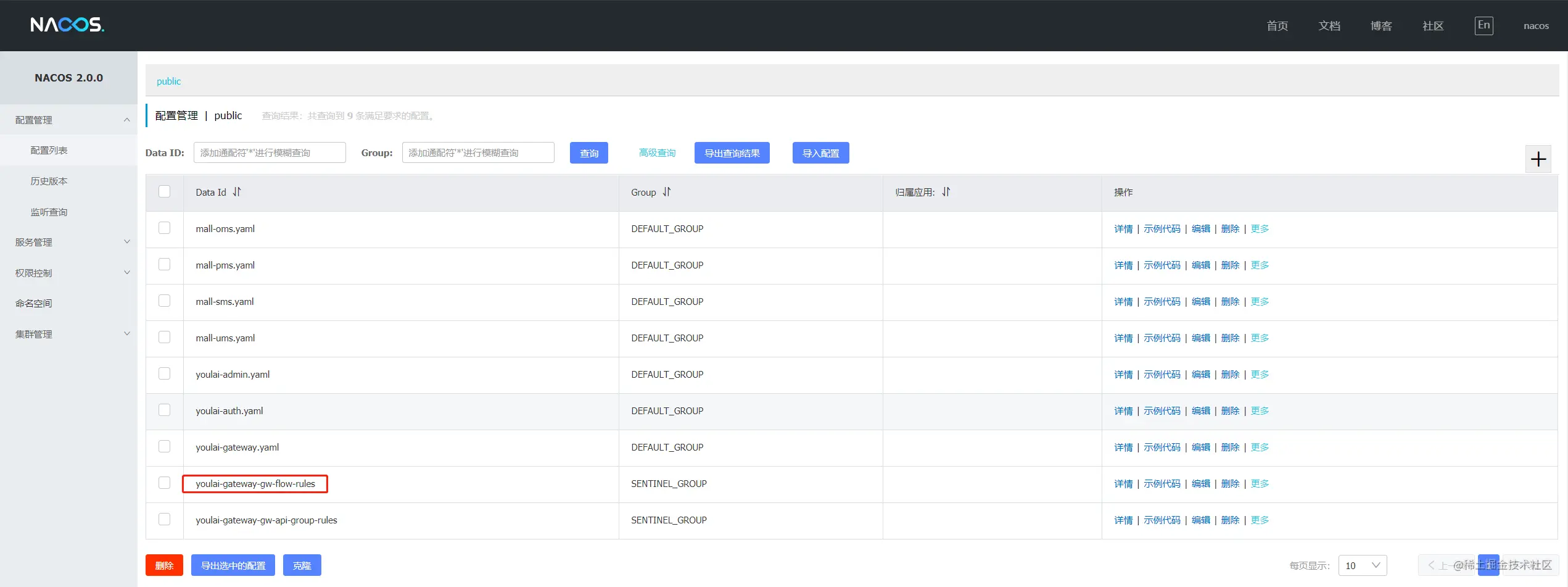Check the youlai-gateway.yaml row checkbox
1568x587 pixels.
click(164, 446)
